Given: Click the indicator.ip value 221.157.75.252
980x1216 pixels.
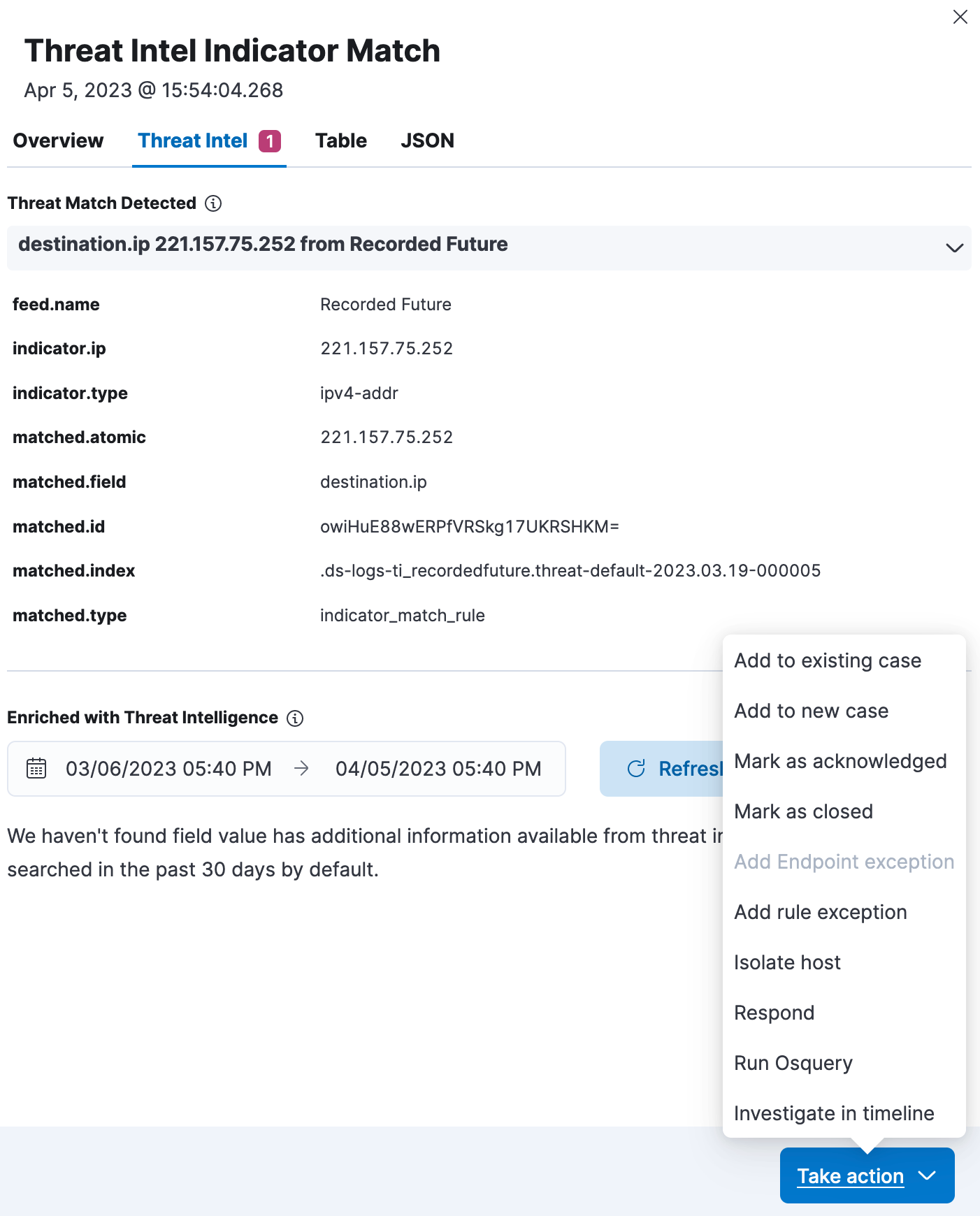Looking at the screenshot, I should tap(387, 349).
